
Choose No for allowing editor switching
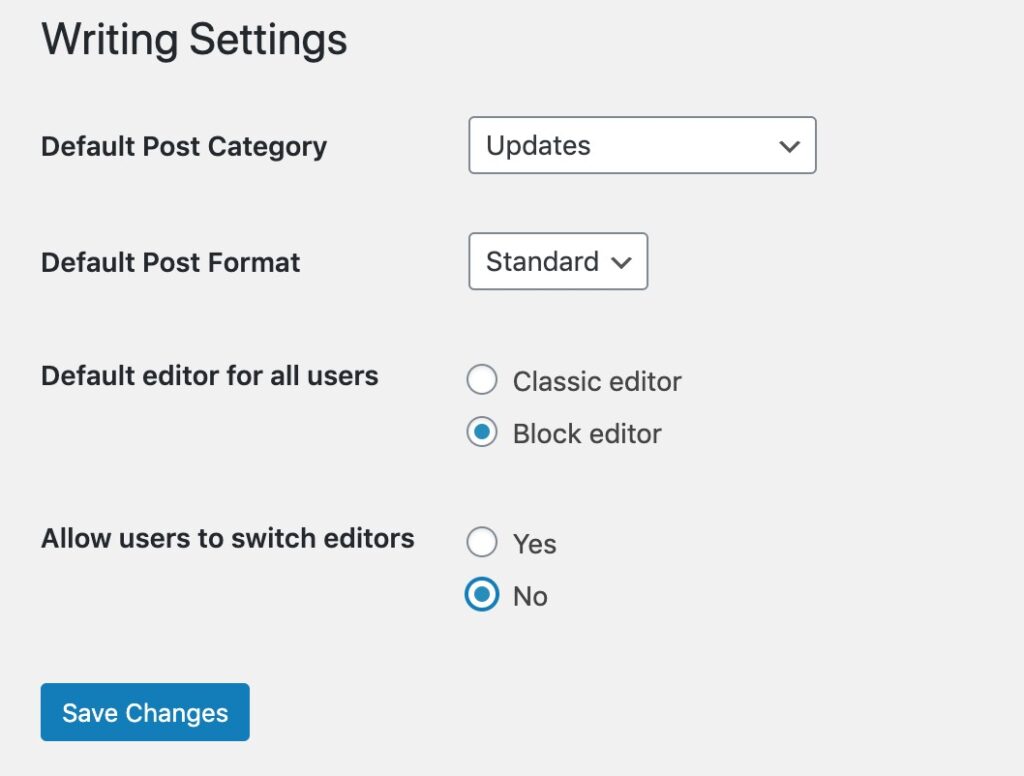coord(482,594)
